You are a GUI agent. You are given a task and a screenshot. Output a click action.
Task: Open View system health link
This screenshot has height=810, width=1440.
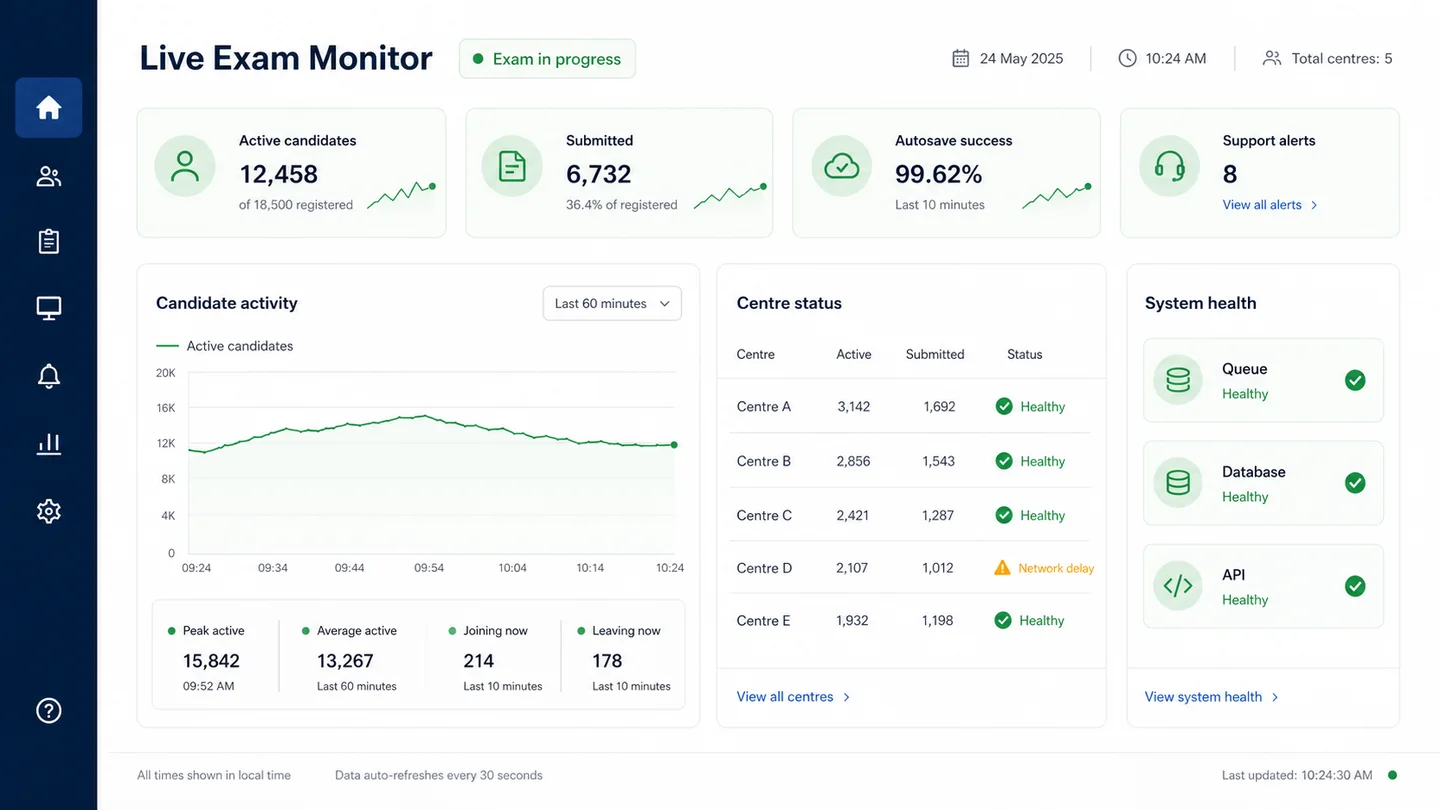tap(1203, 697)
